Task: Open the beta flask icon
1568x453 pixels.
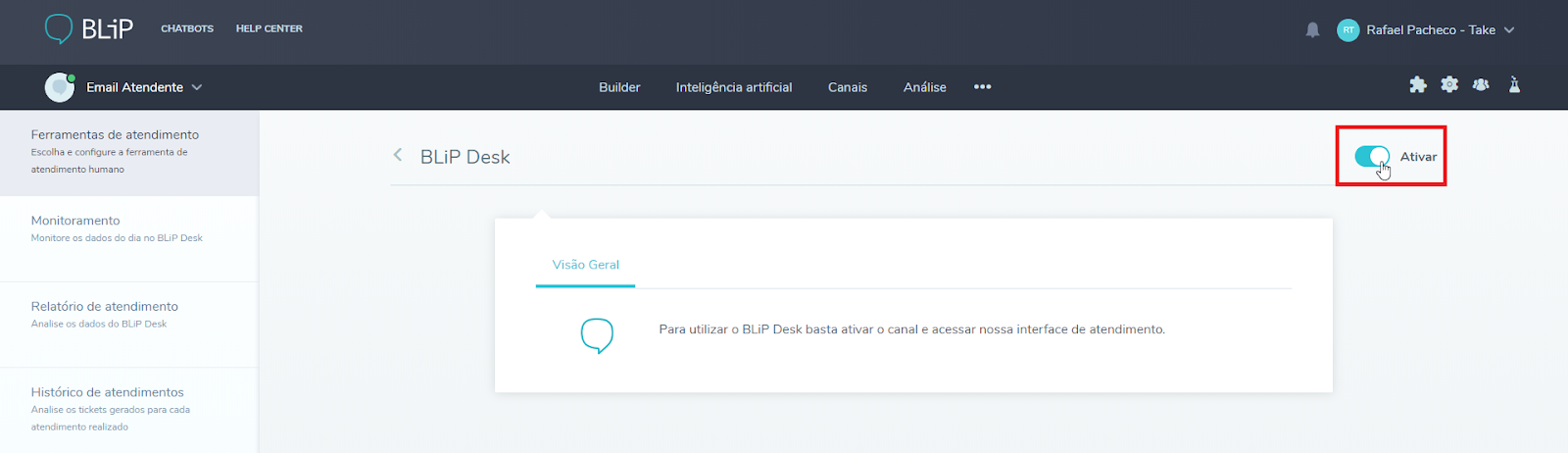Action: tap(1514, 85)
